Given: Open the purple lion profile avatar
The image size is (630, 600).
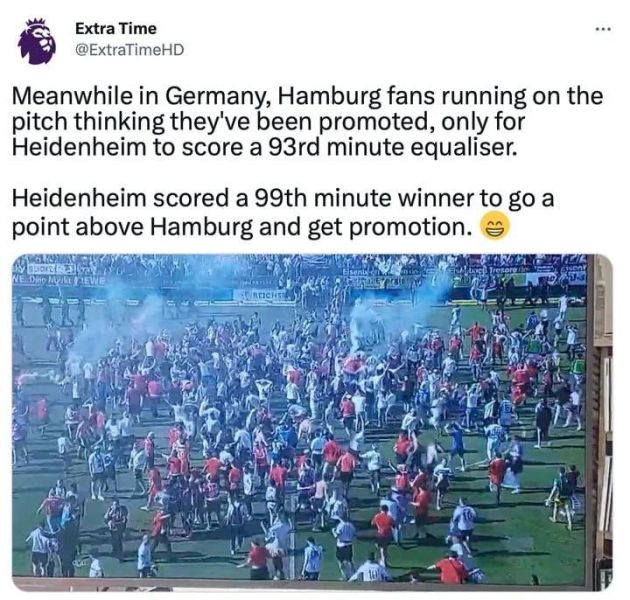Looking at the screenshot, I should click(37, 41).
